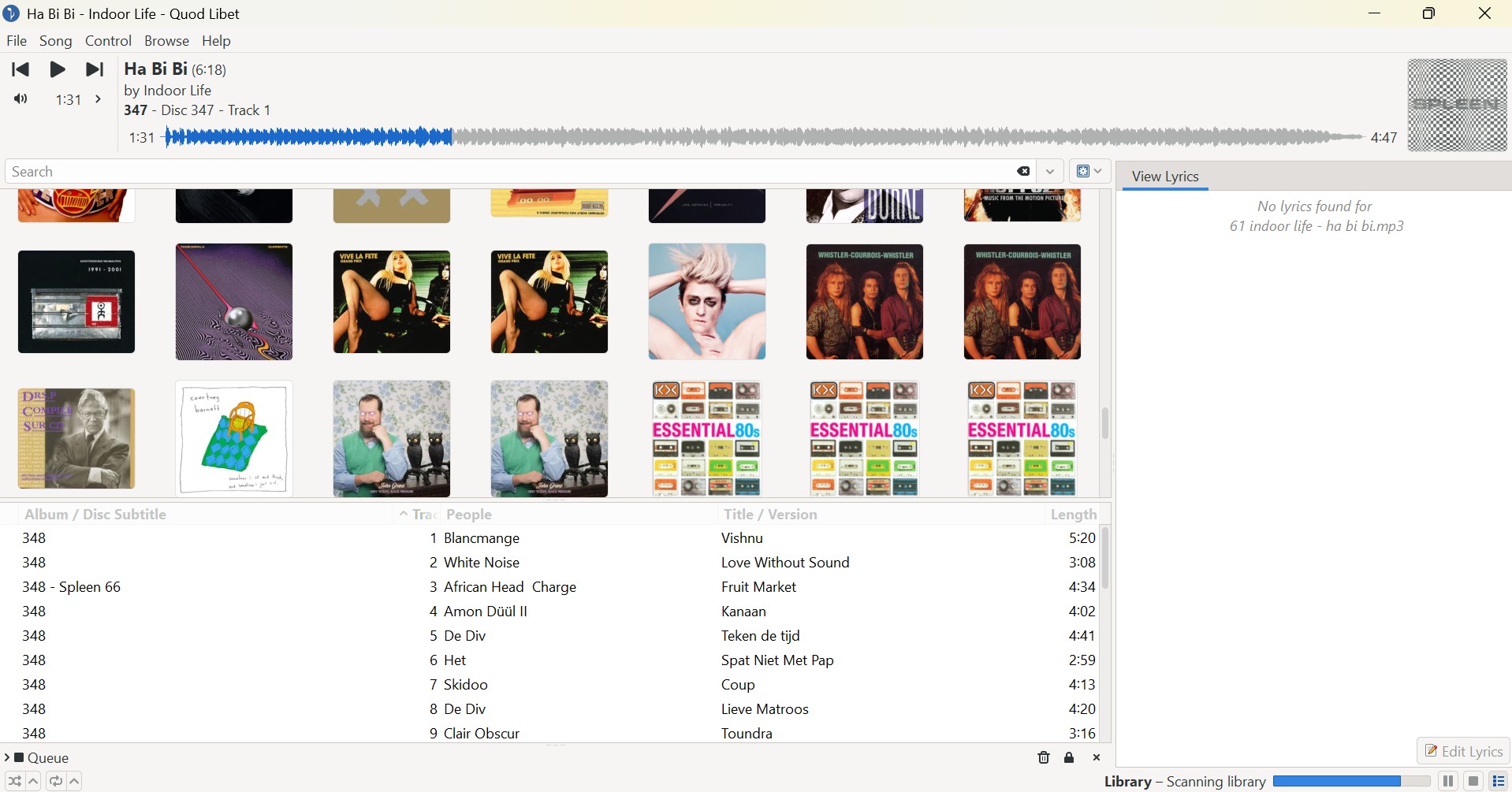
Task: Clear the search box with the erase icon
Action: tap(1022, 172)
